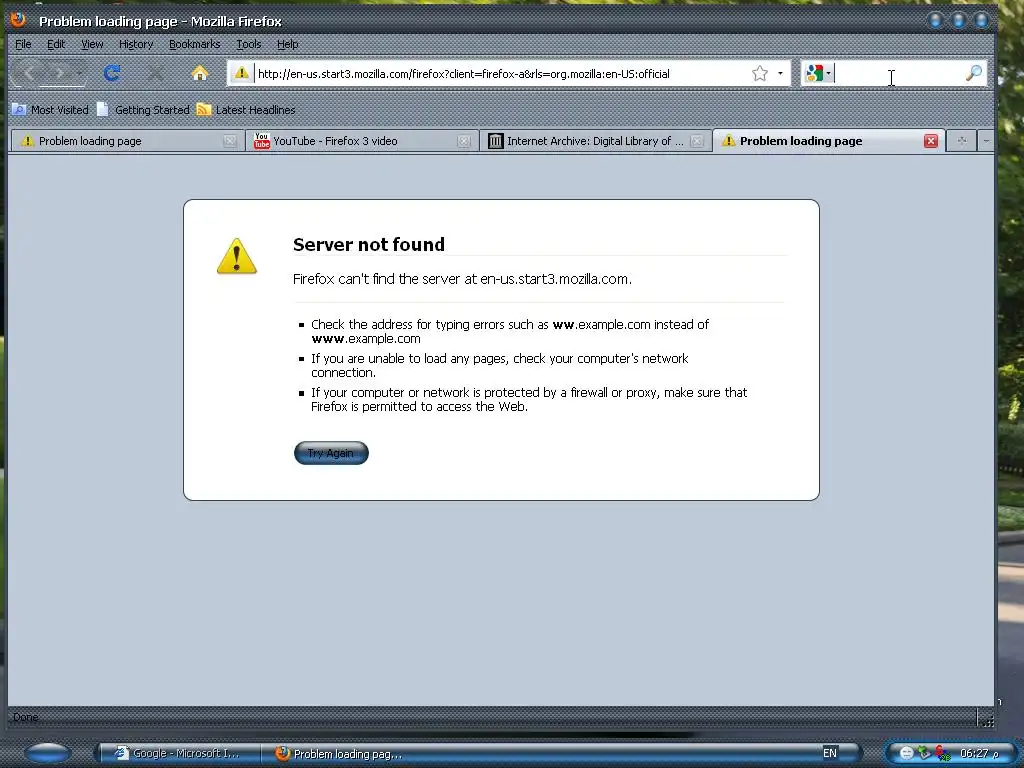Click the yellow warning triangle on error page
The width and height of the screenshot is (1024, 768).
click(x=236, y=256)
